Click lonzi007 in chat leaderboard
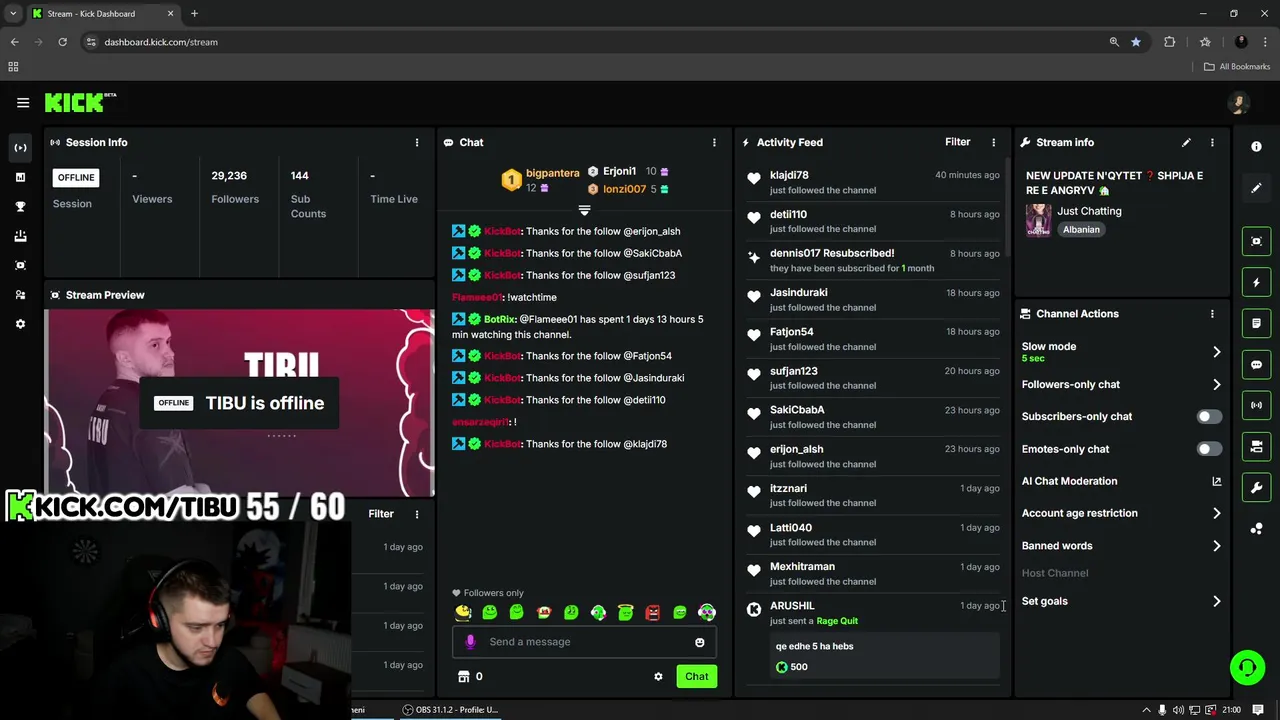1280x720 pixels. [x=624, y=189]
